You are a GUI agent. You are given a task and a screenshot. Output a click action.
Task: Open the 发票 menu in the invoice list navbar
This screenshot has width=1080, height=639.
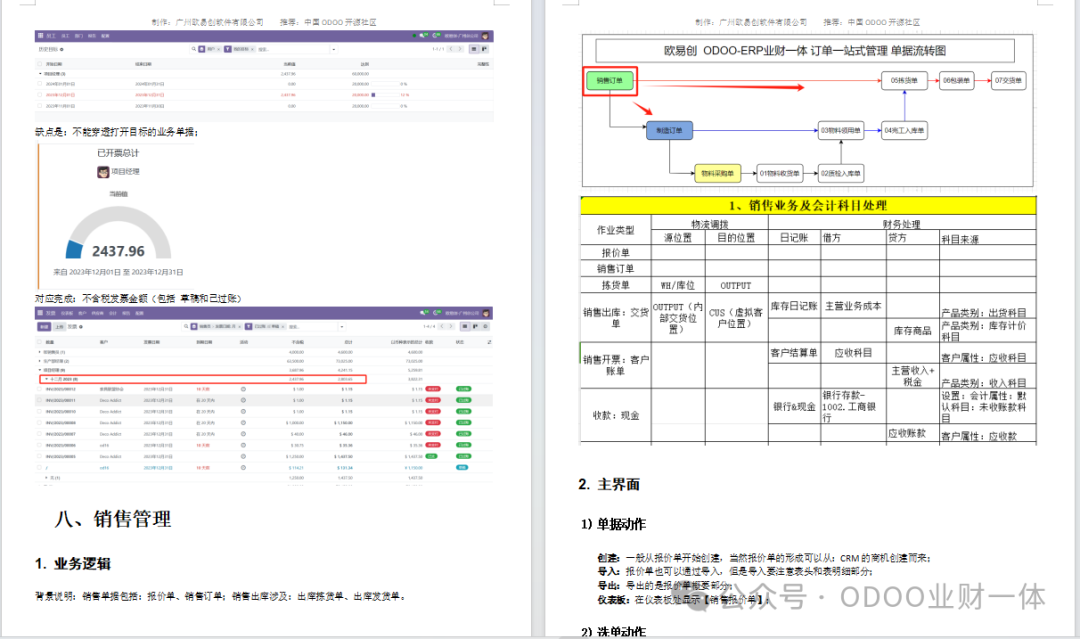pyautogui.click(x=50, y=313)
